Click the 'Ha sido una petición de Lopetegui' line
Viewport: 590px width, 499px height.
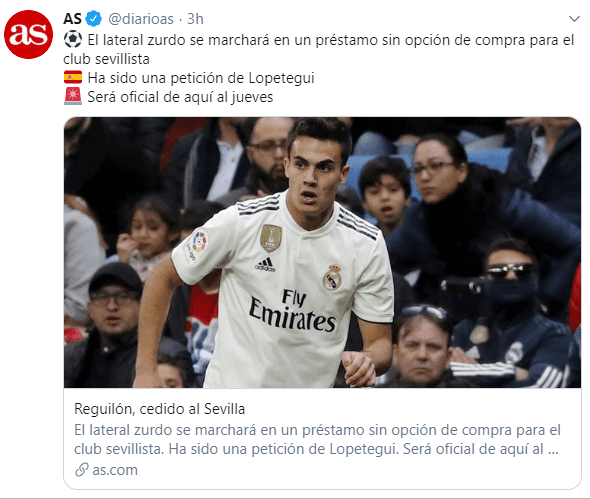pyautogui.click(x=201, y=78)
